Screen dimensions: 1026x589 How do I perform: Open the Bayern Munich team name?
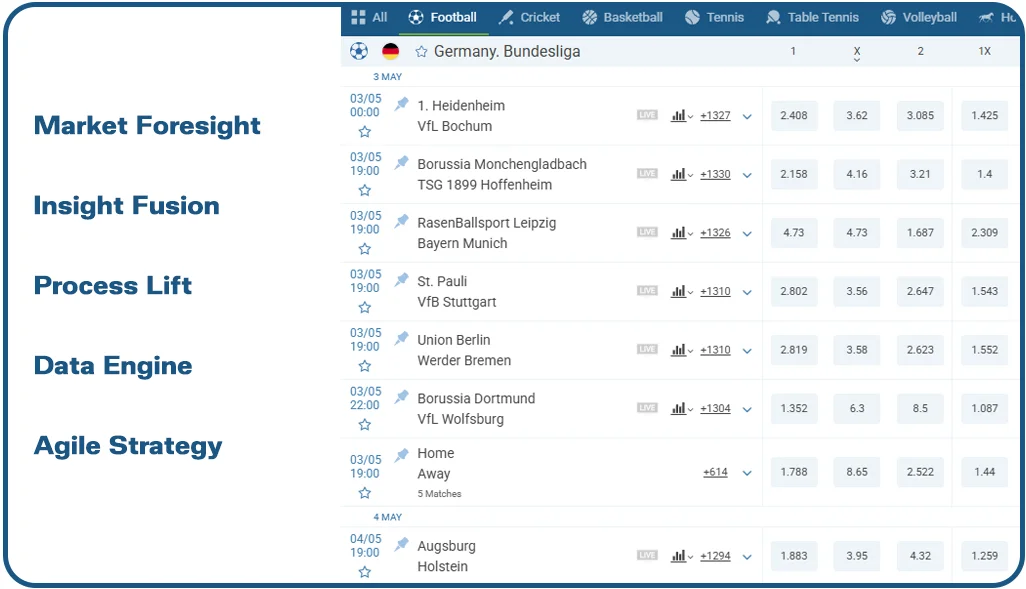pyautogui.click(x=462, y=243)
